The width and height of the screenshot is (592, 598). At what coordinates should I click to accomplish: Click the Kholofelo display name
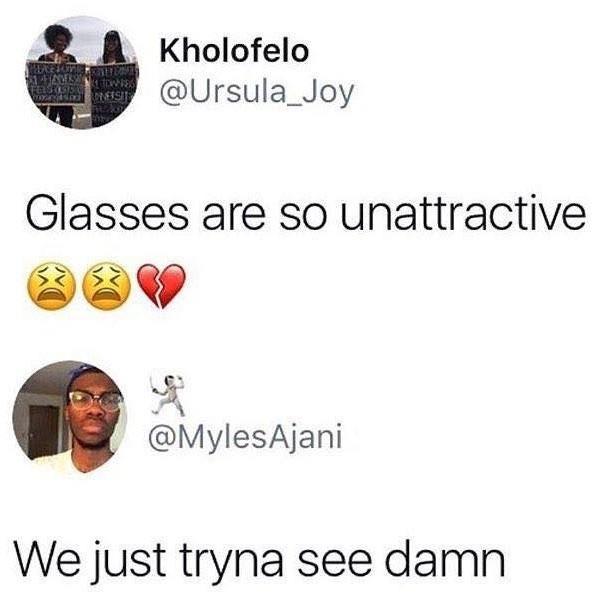[x=234, y=51]
